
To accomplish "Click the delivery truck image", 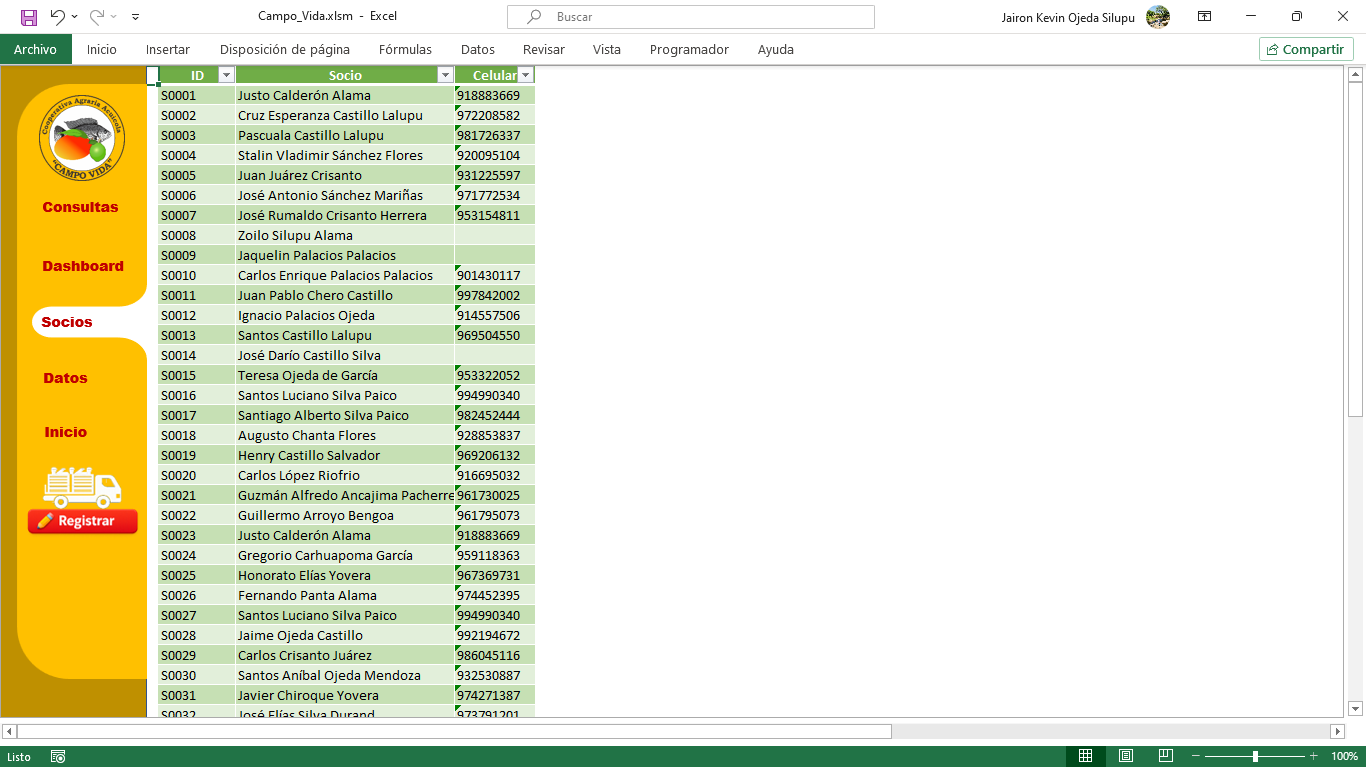I will click(x=82, y=487).
